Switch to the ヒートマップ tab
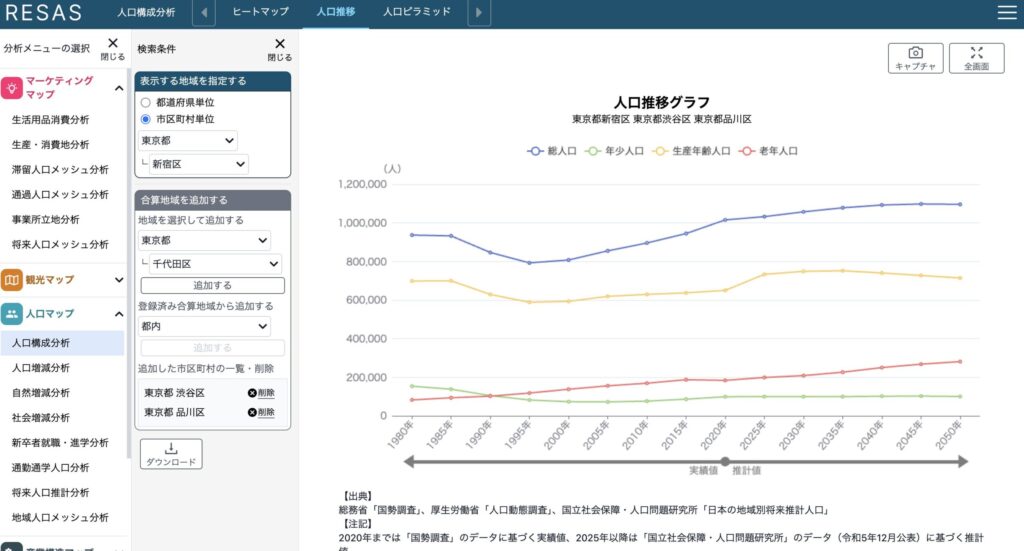Image resolution: width=1024 pixels, height=551 pixels. click(x=260, y=13)
